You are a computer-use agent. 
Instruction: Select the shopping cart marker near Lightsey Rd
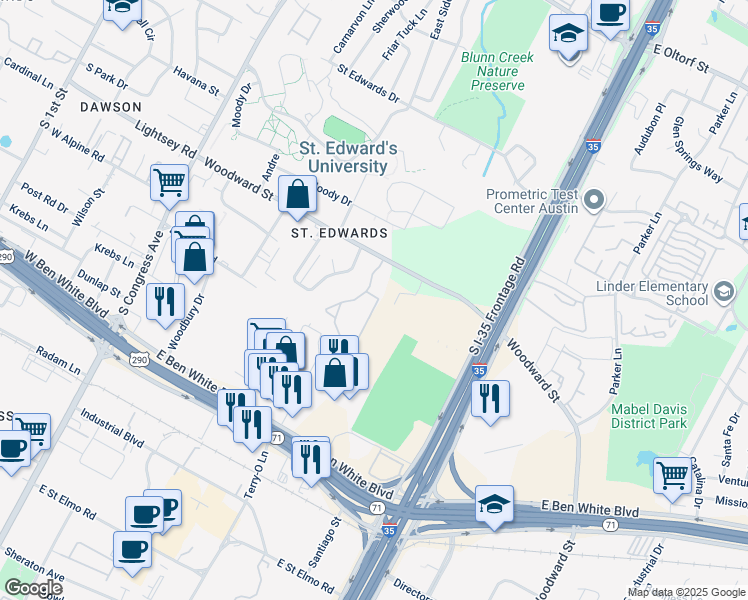click(169, 186)
